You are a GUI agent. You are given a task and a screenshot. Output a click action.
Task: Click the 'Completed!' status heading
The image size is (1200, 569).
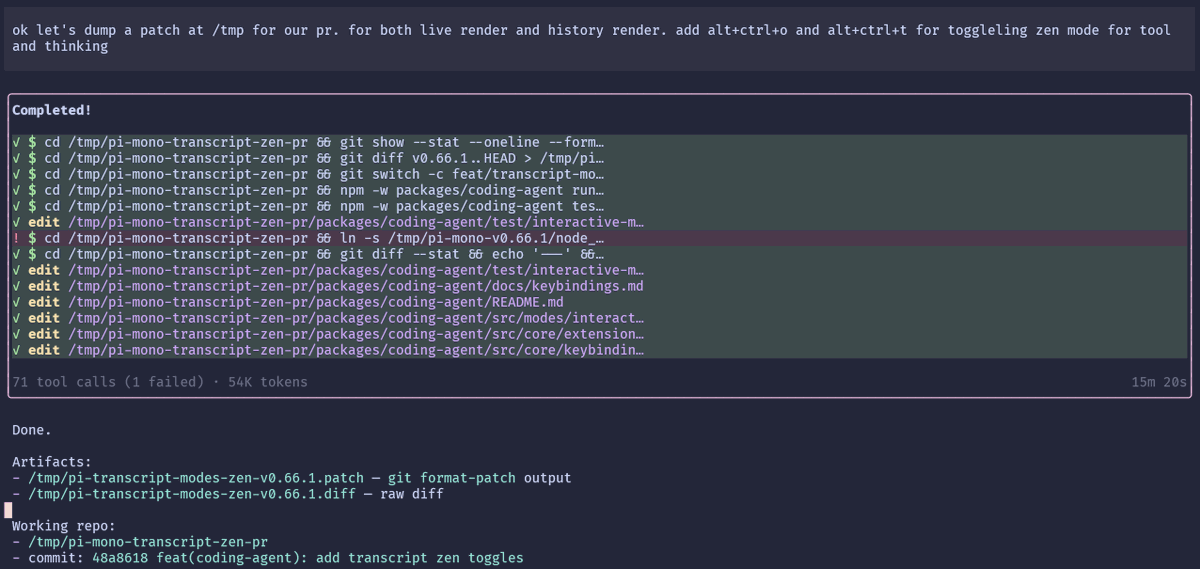52,110
